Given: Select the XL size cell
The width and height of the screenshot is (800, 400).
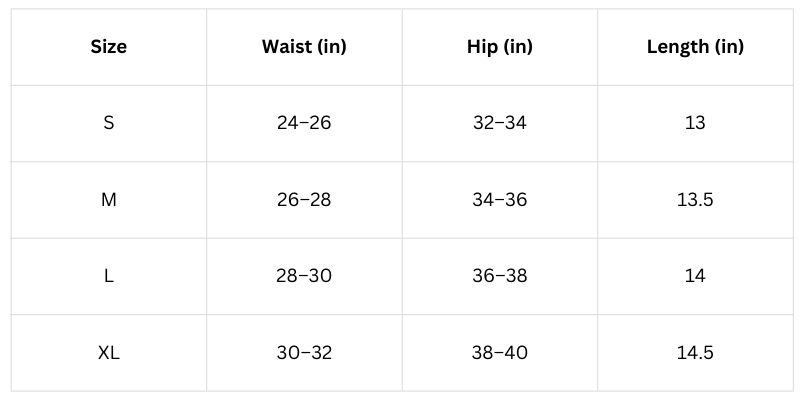Looking at the screenshot, I should pyautogui.click(x=109, y=353).
